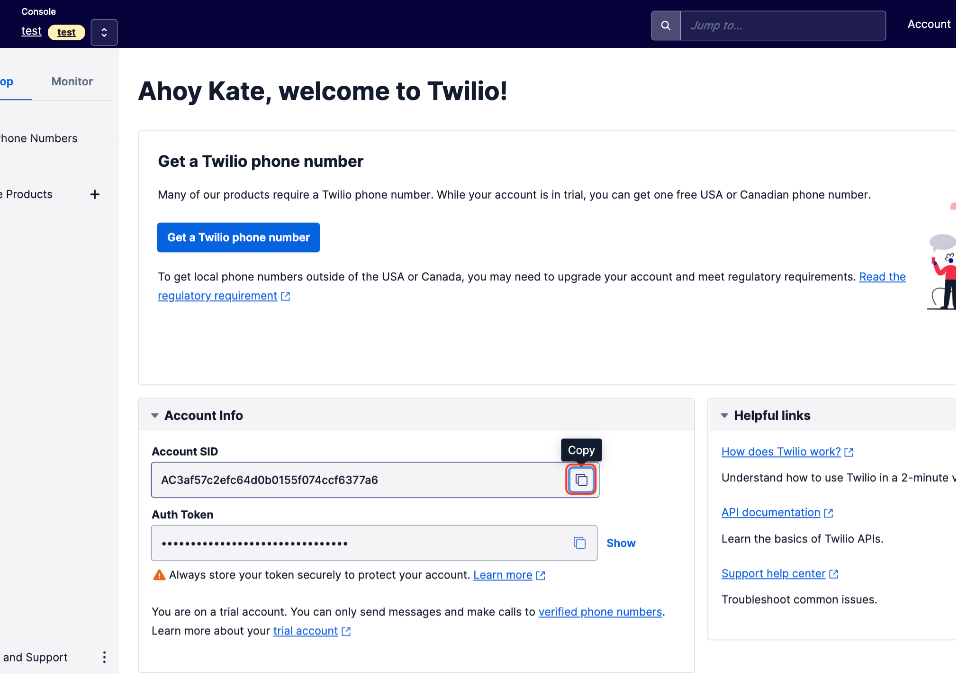
Task: Open the three-dot menu near Support
Action: point(104,657)
